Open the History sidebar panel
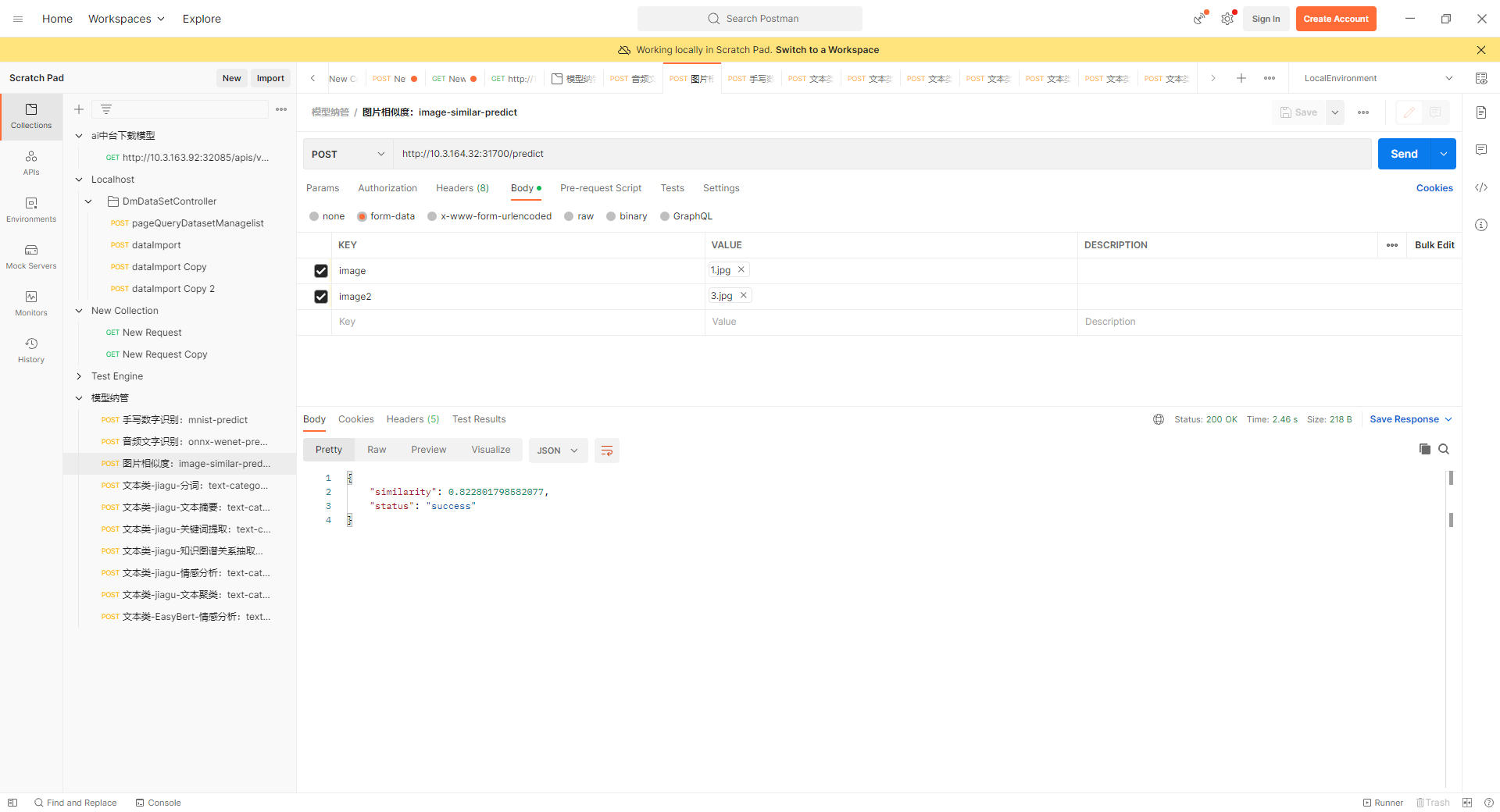The width and height of the screenshot is (1500, 812). tap(31, 351)
